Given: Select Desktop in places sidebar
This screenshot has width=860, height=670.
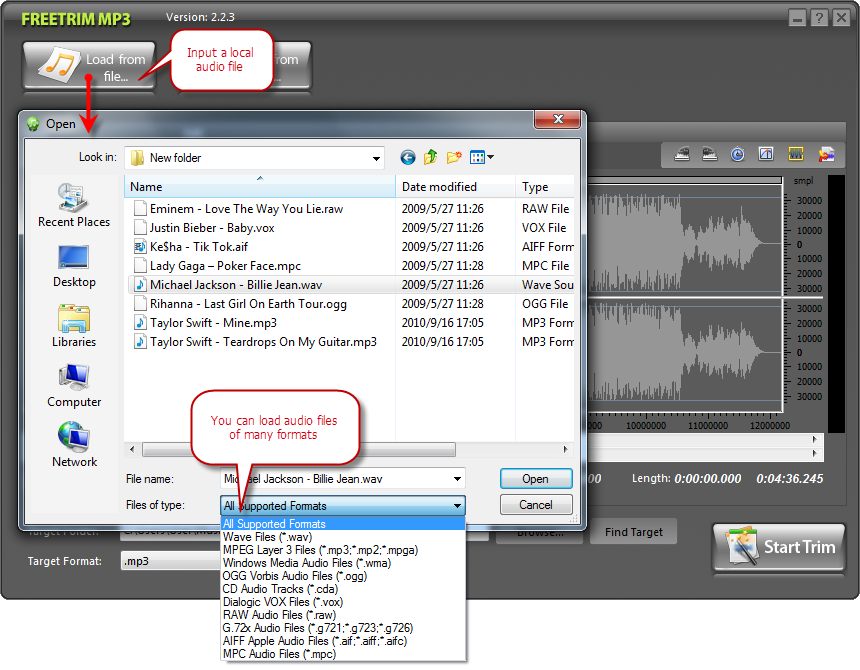Looking at the screenshot, I should (x=74, y=266).
